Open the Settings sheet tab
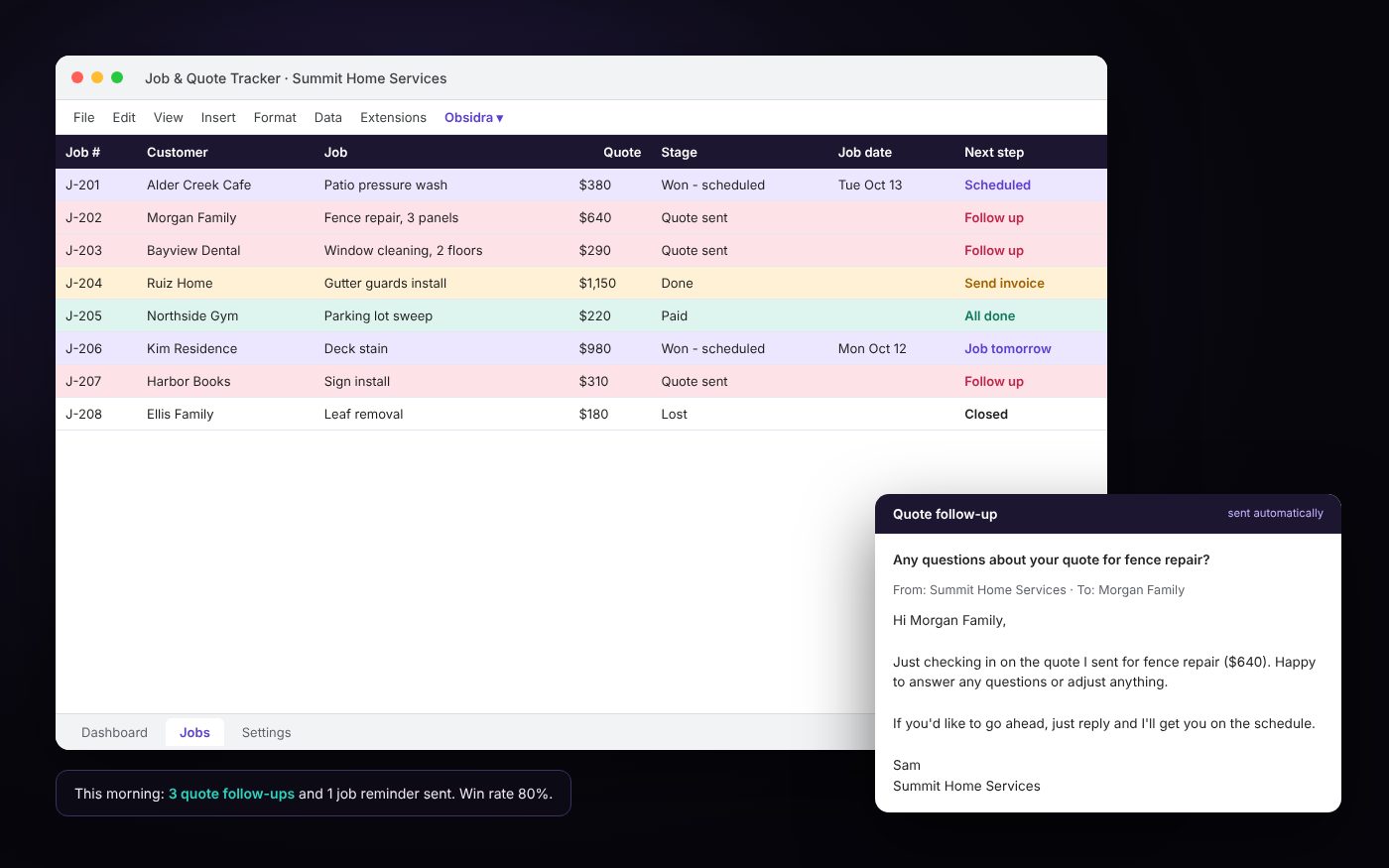 point(266,732)
